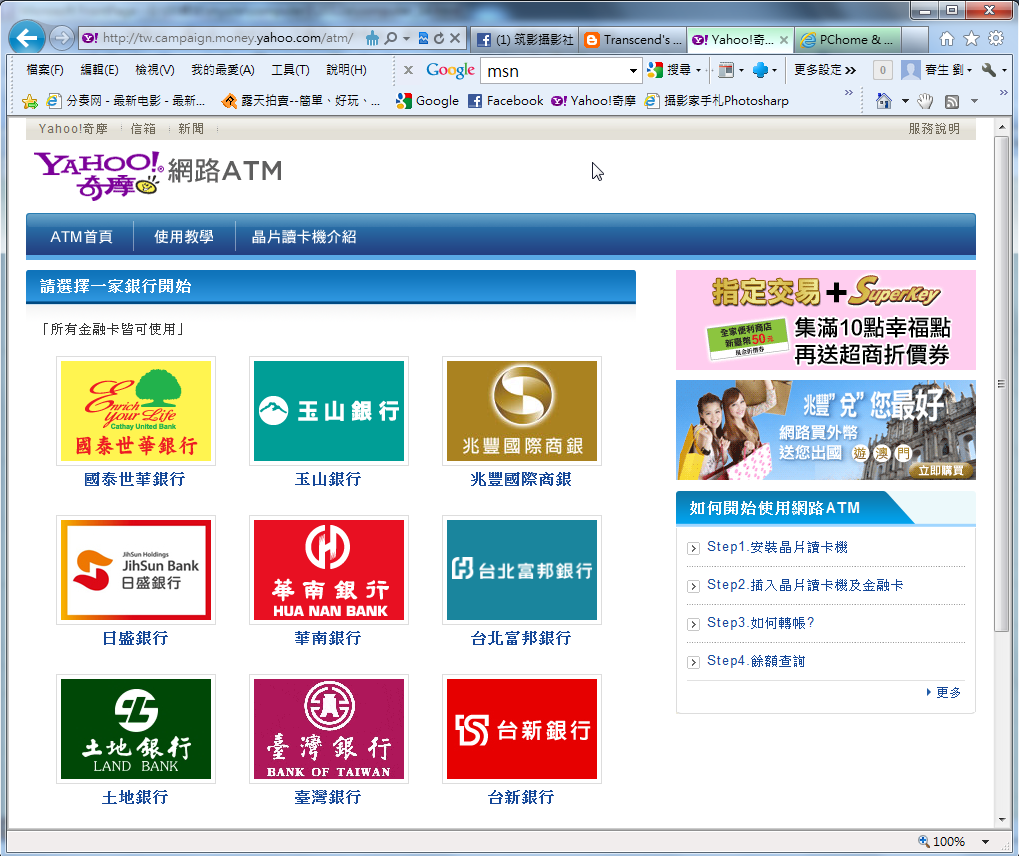Click the command bar home icon
The width and height of the screenshot is (1019, 856).
[884, 101]
